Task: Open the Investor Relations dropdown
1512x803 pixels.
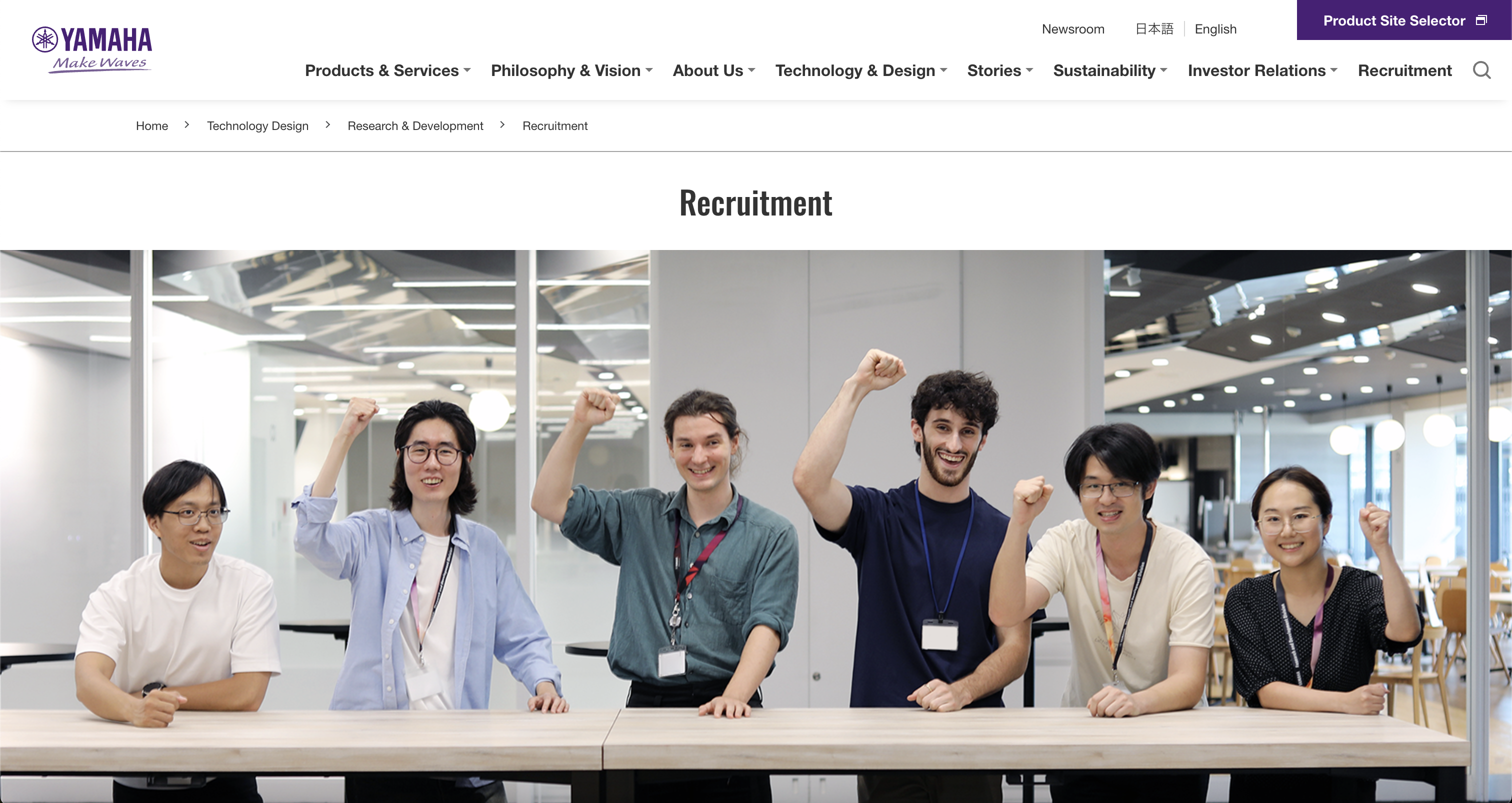Action: pyautogui.click(x=1262, y=70)
